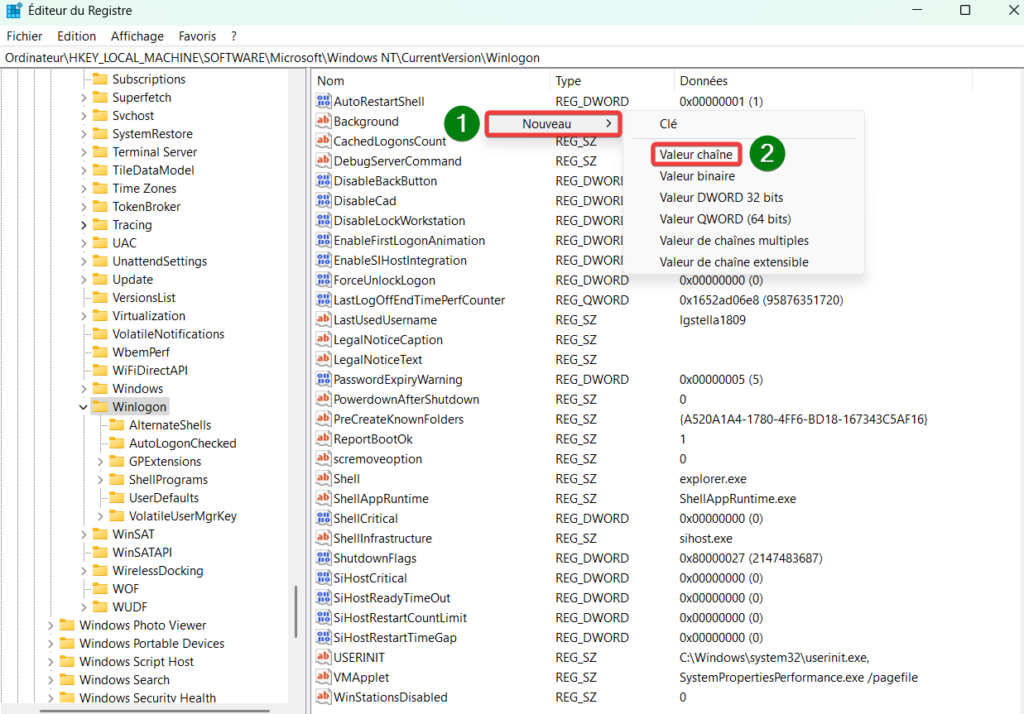This screenshot has width=1024, height=714.
Task: Expand the VolatileUserMgrKey subkey
Action: click(100, 516)
